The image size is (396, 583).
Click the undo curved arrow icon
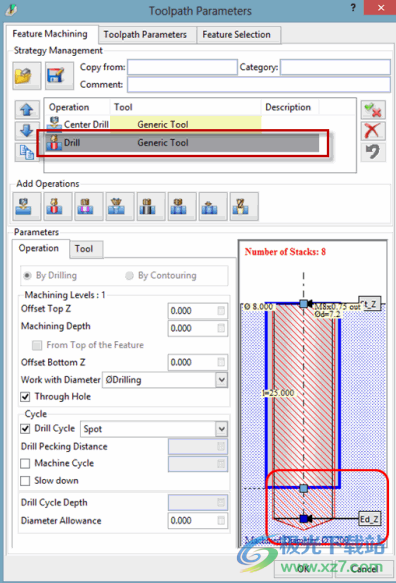tap(373, 152)
